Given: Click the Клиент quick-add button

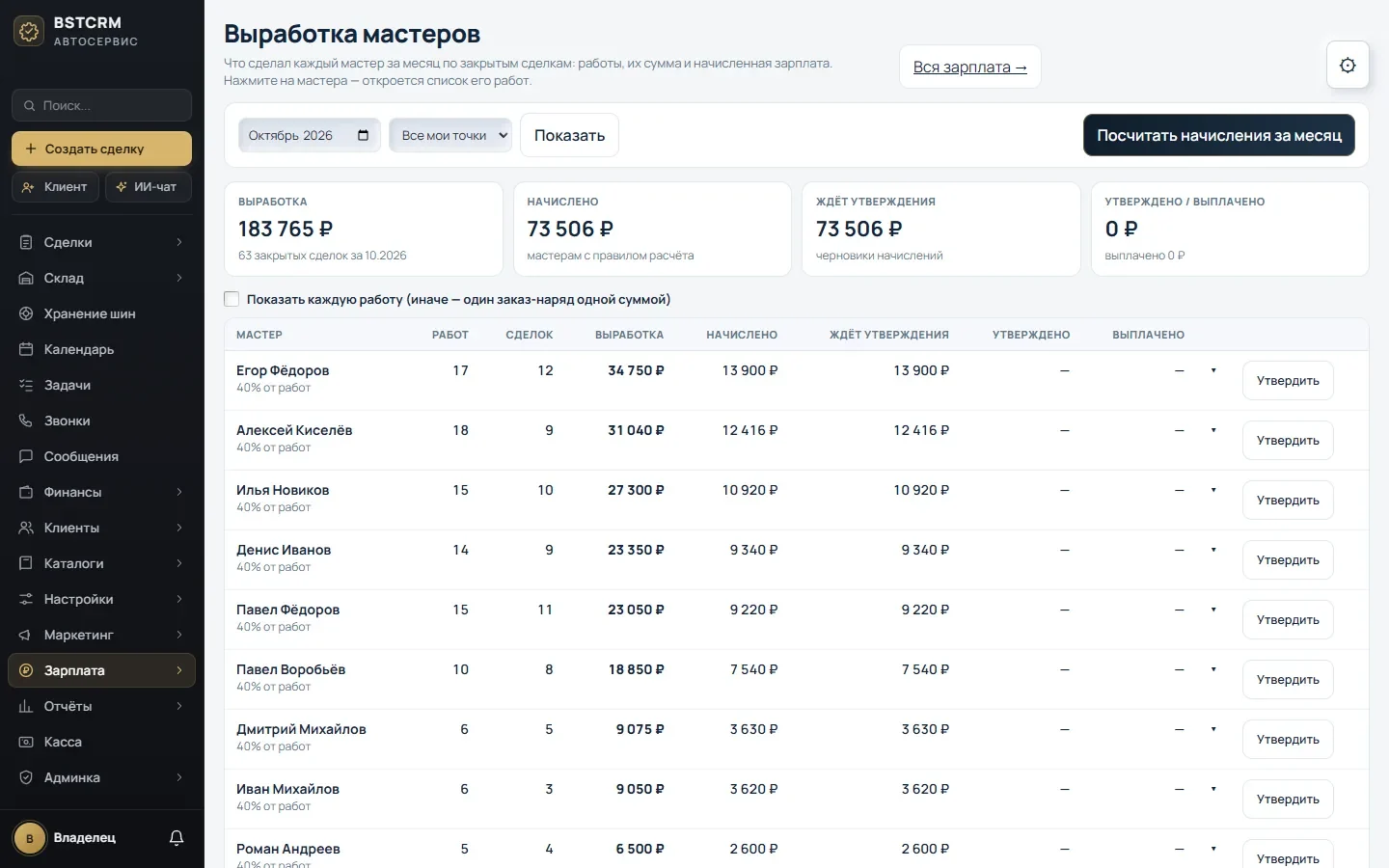Looking at the screenshot, I should 55,187.
